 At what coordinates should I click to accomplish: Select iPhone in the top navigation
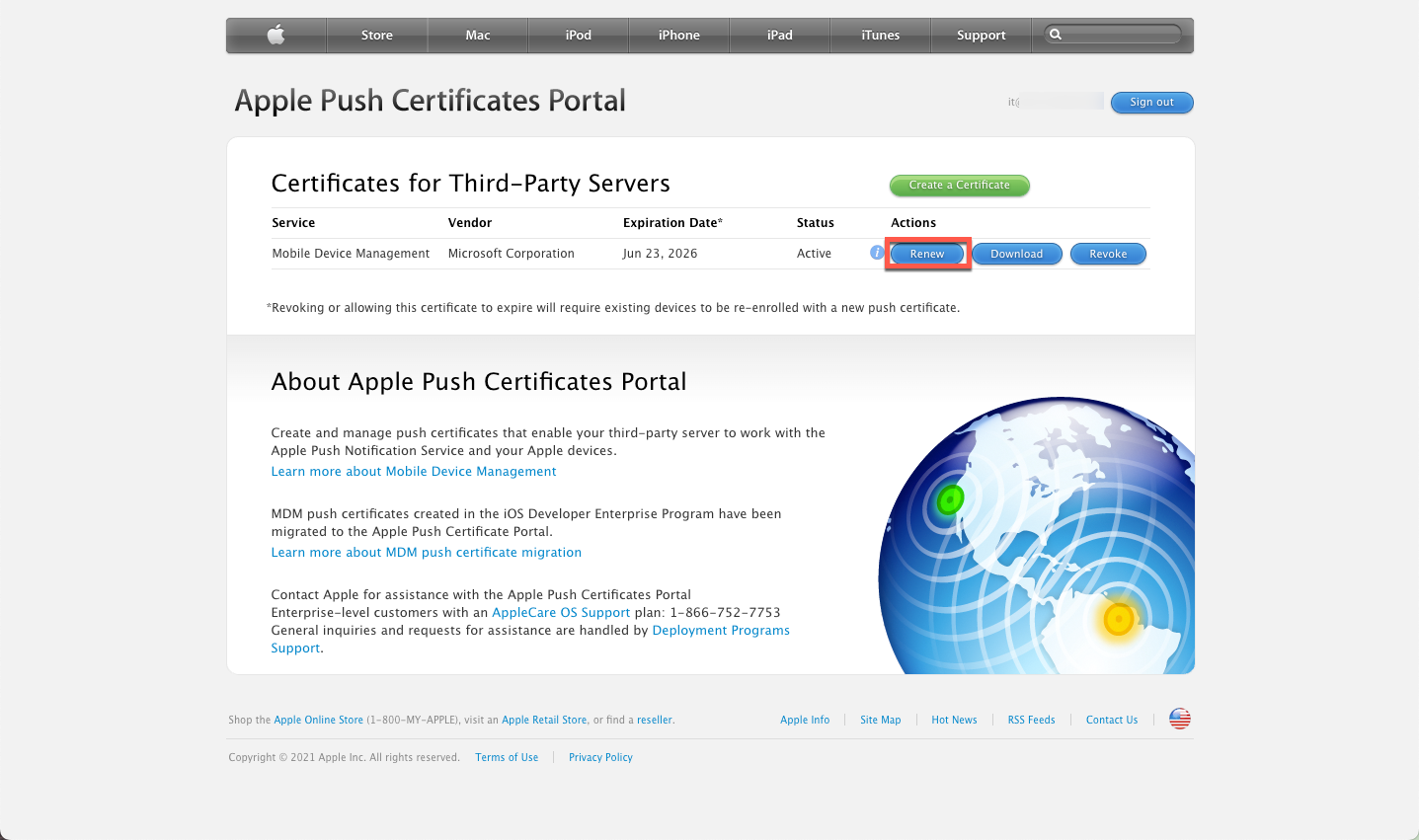click(x=678, y=36)
